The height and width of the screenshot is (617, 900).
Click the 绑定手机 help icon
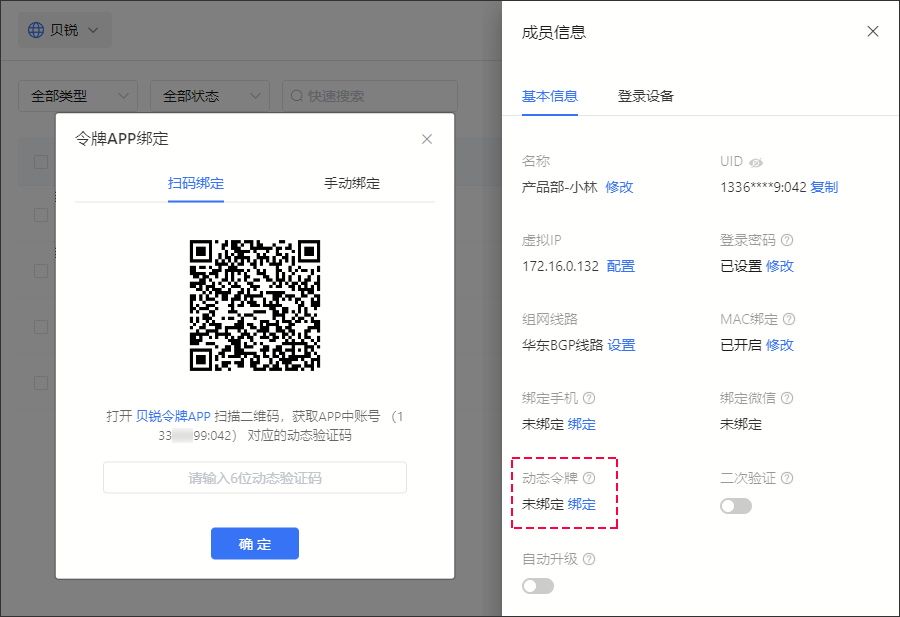[x=589, y=398]
